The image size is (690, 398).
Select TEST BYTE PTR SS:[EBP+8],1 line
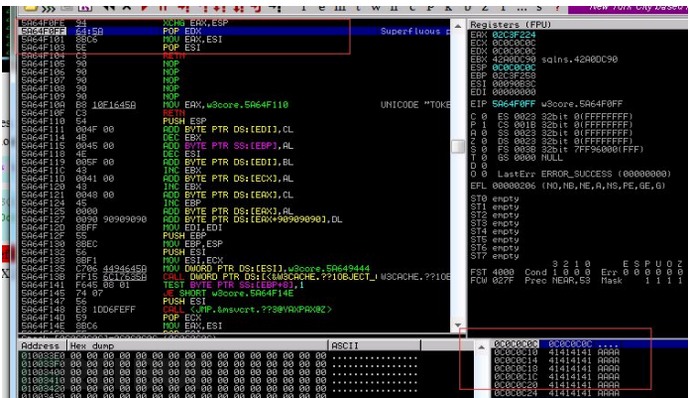[x=233, y=285]
